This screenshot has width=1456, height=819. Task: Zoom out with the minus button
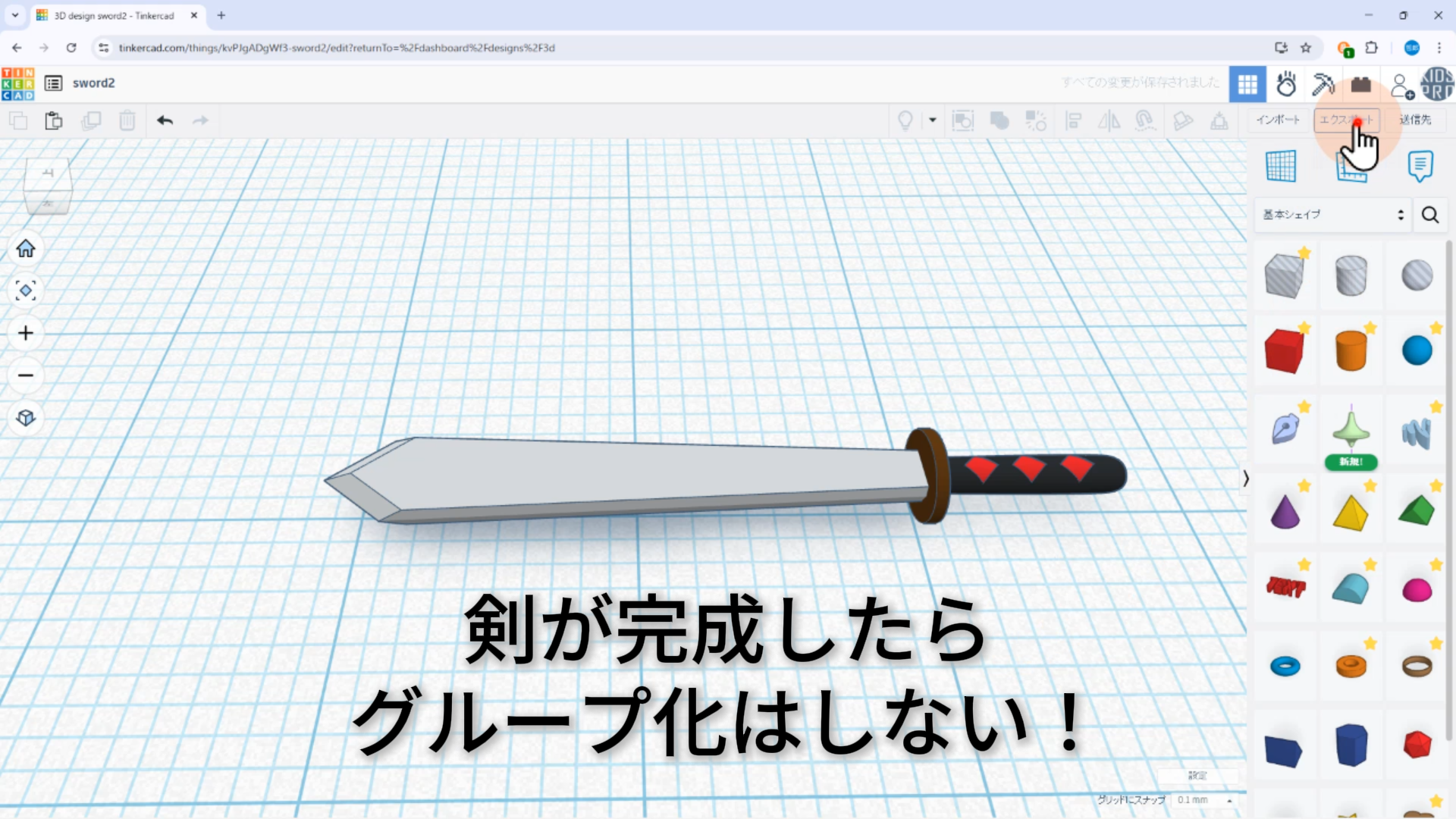click(26, 375)
